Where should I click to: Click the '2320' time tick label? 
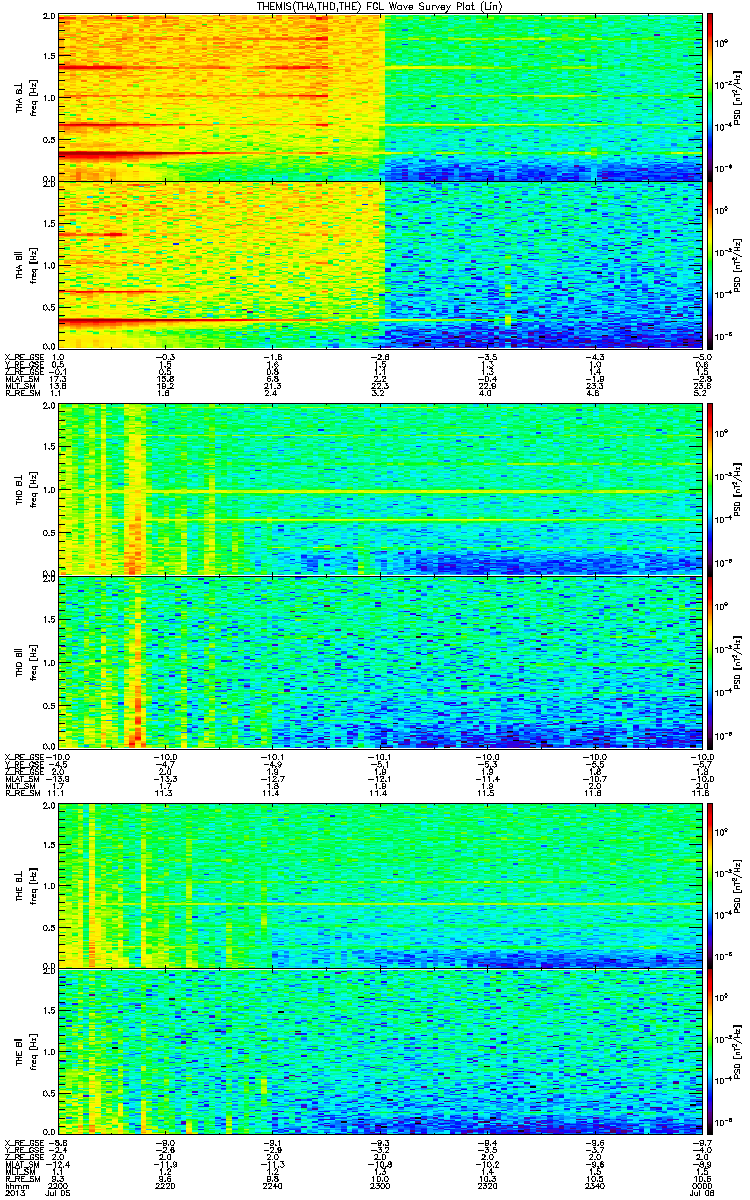click(x=488, y=1187)
